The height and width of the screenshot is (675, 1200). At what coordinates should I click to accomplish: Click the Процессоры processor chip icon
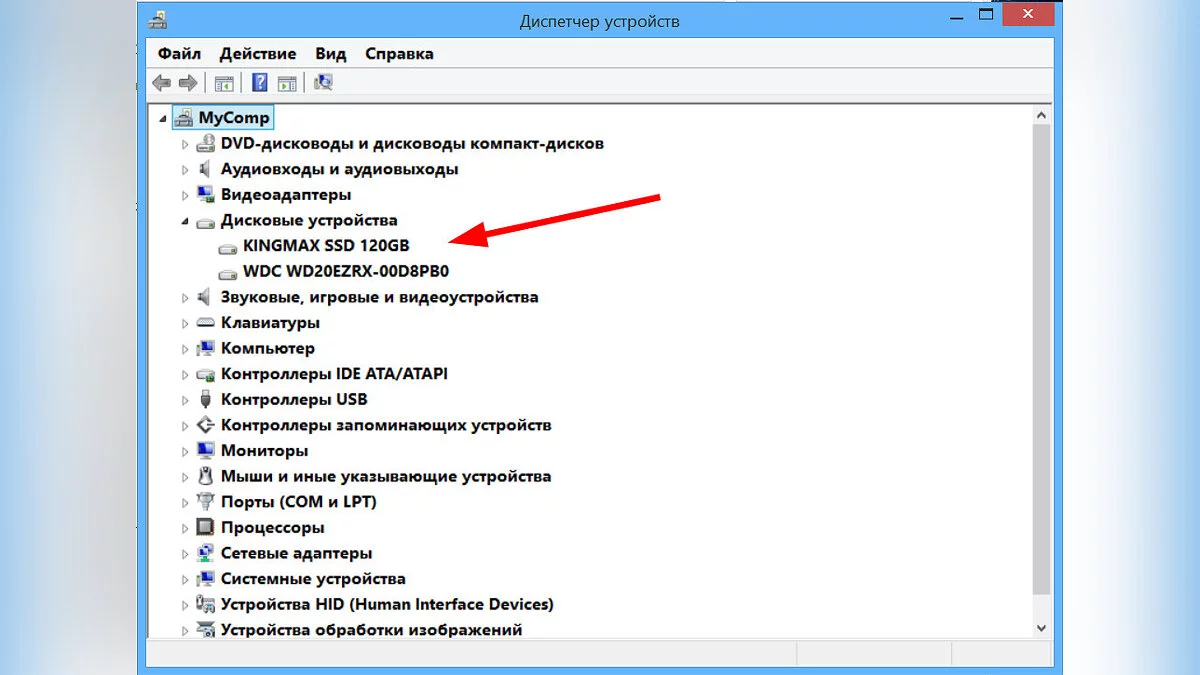[205, 528]
